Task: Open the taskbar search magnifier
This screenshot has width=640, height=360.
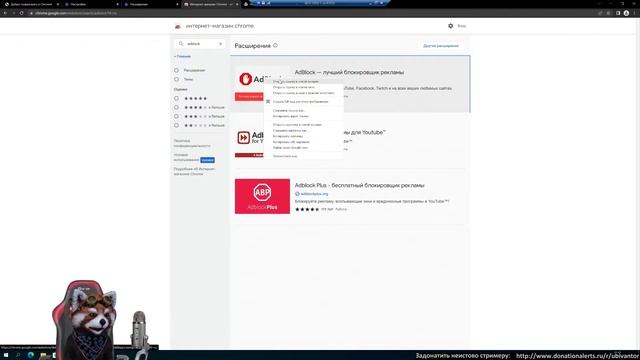Action: 18,356
